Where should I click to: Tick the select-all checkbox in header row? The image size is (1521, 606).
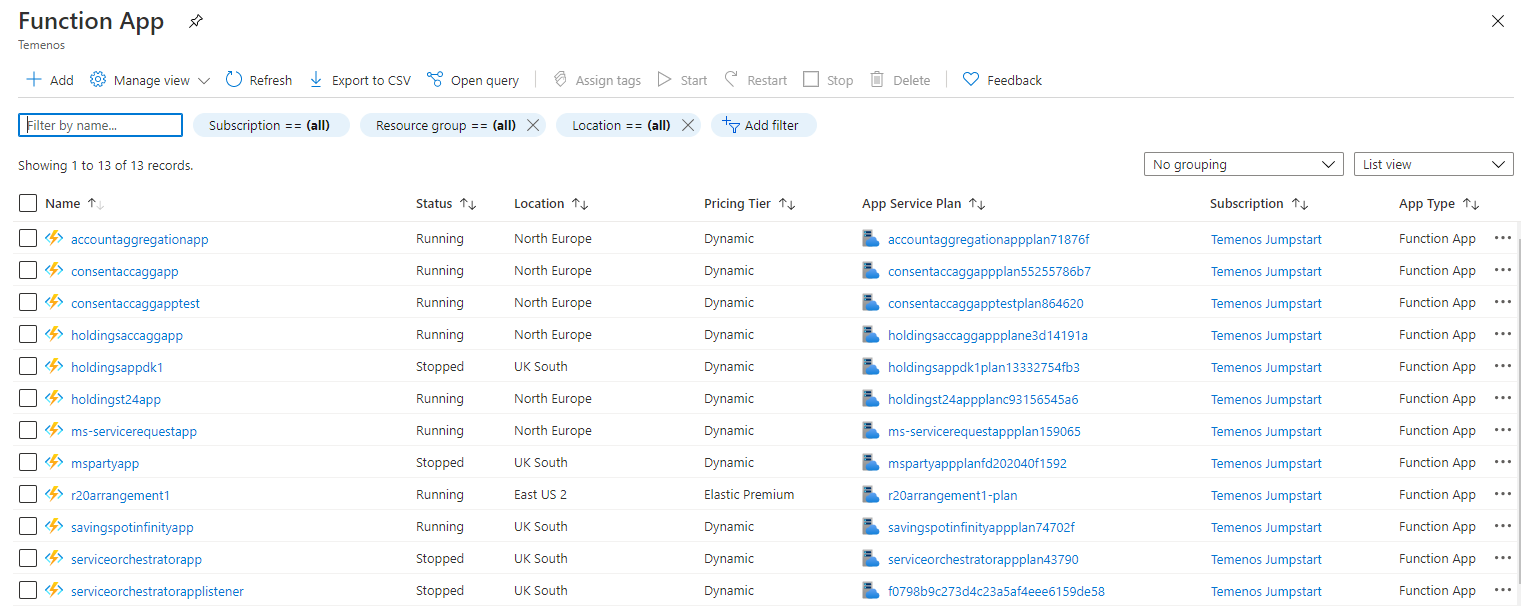click(x=28, y=204)
